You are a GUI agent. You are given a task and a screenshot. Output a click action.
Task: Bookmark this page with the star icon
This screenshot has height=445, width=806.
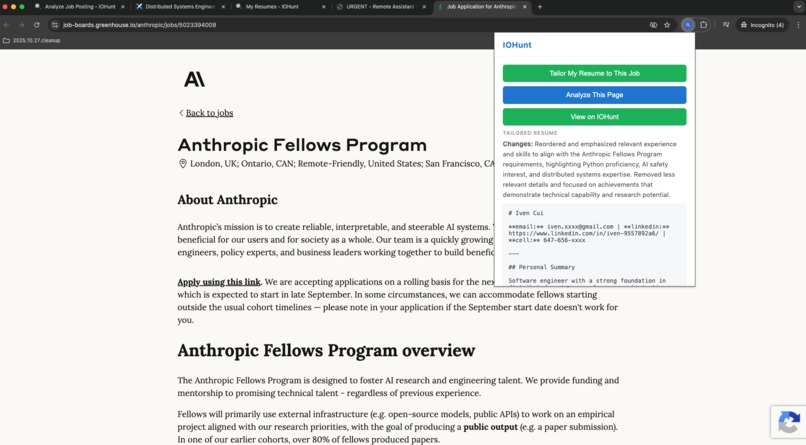click(667, 25)
